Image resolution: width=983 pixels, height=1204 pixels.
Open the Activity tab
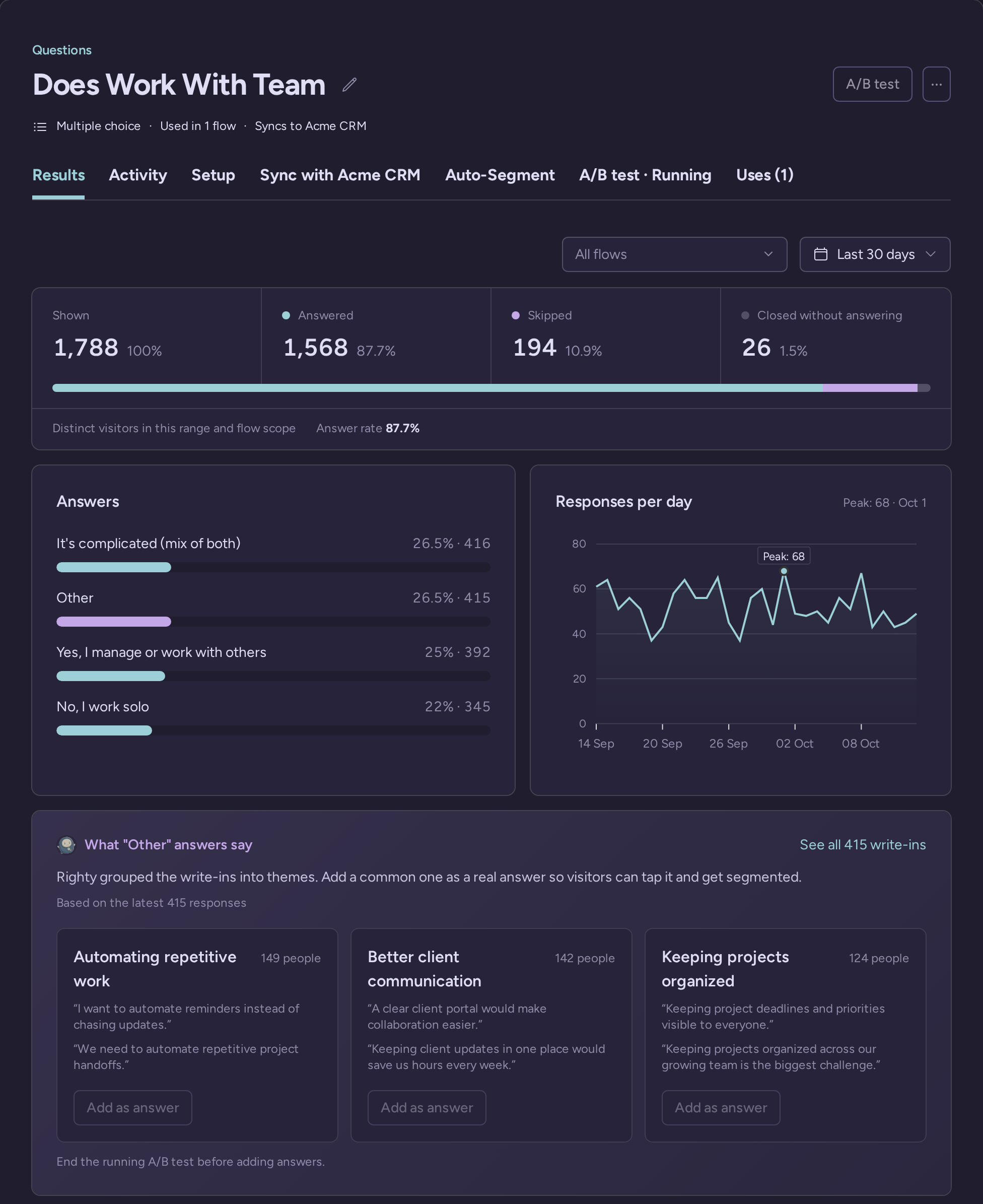[137, 175]
